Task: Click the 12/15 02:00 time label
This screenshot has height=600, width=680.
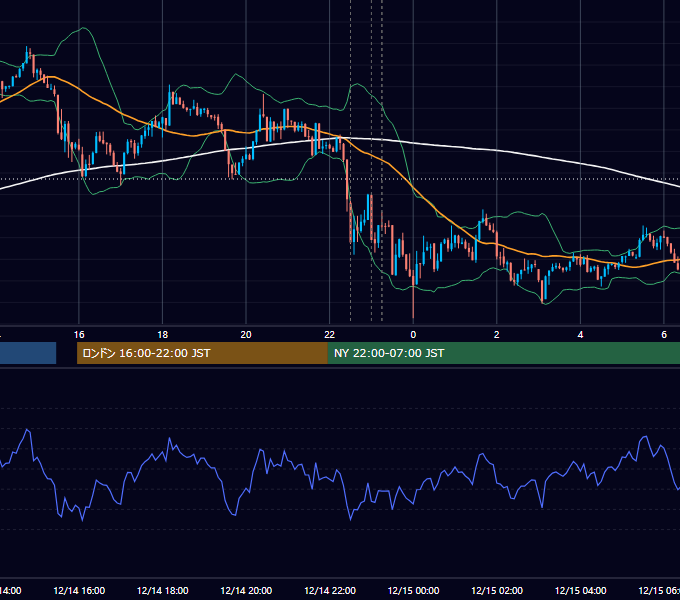Action: tap(497, 590)
